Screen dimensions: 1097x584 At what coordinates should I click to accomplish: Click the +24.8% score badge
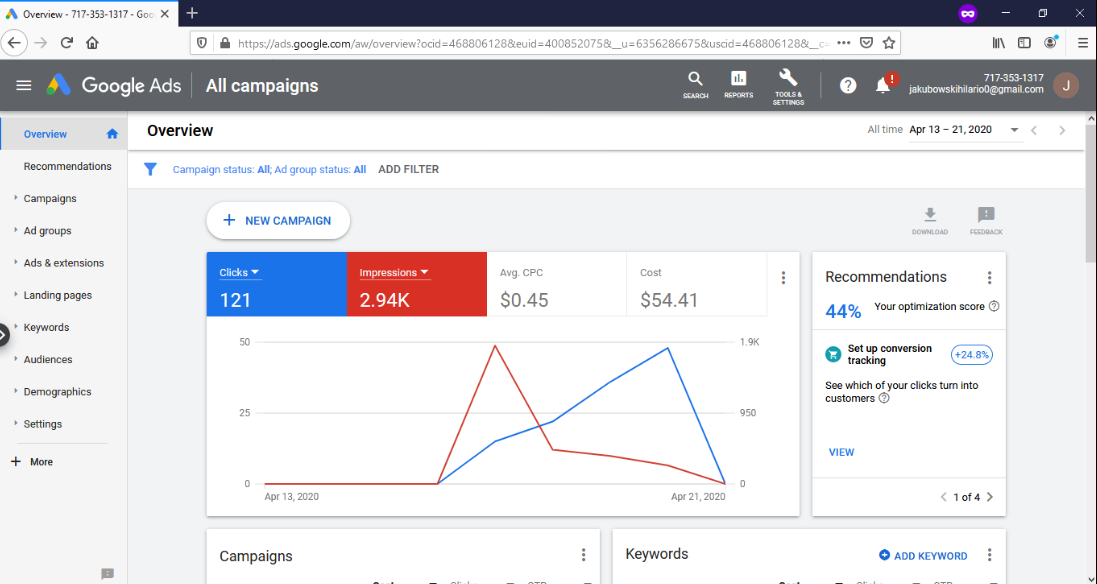point(972,355)
